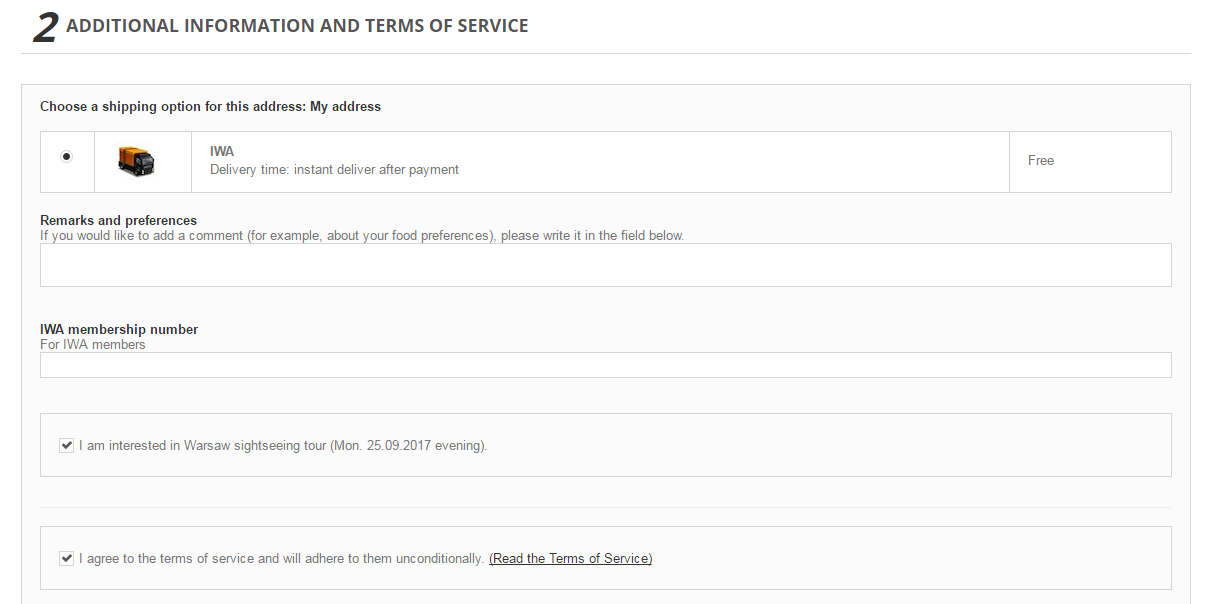Screen dimensions: 1212x604
Task: Click the delivery truck icon
Action: pyautogui.click(x=136, y=161)
